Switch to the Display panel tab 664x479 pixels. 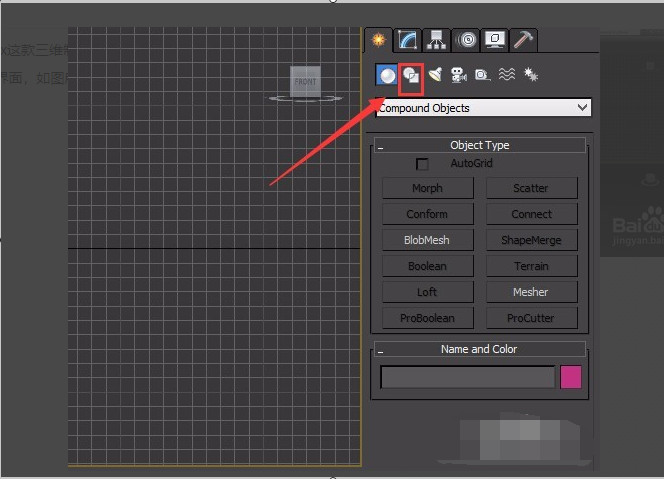click(495, 40)
